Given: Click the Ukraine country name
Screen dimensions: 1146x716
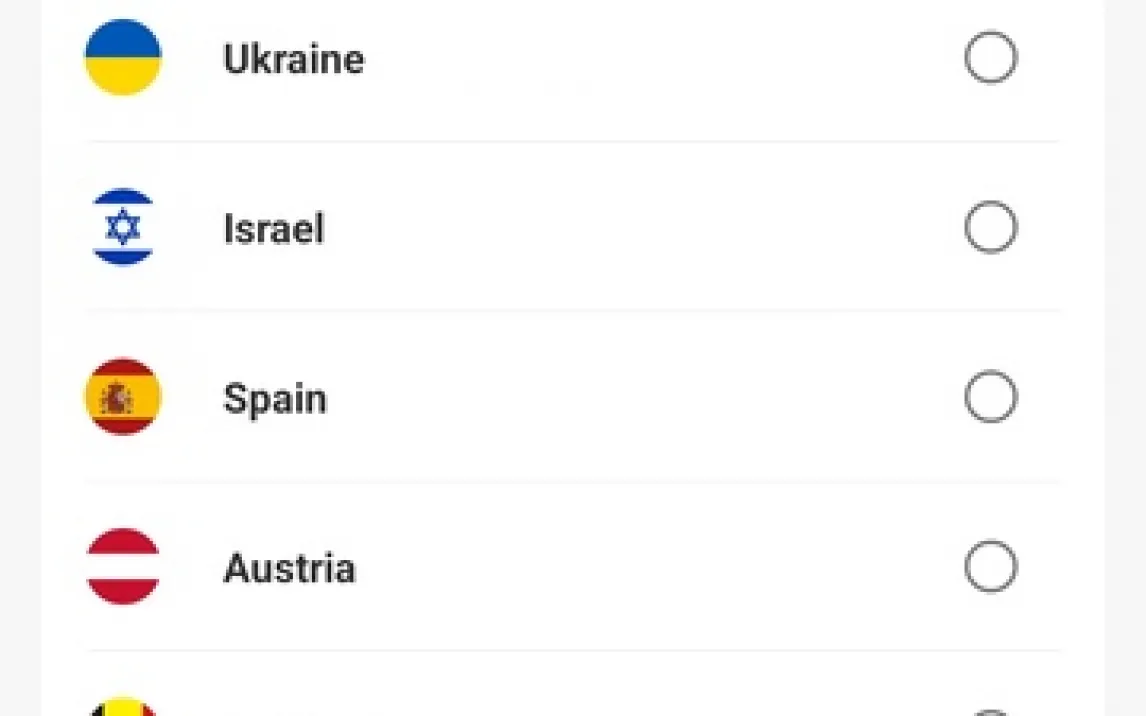Looking at the screenshot, I should coord(293,59).
